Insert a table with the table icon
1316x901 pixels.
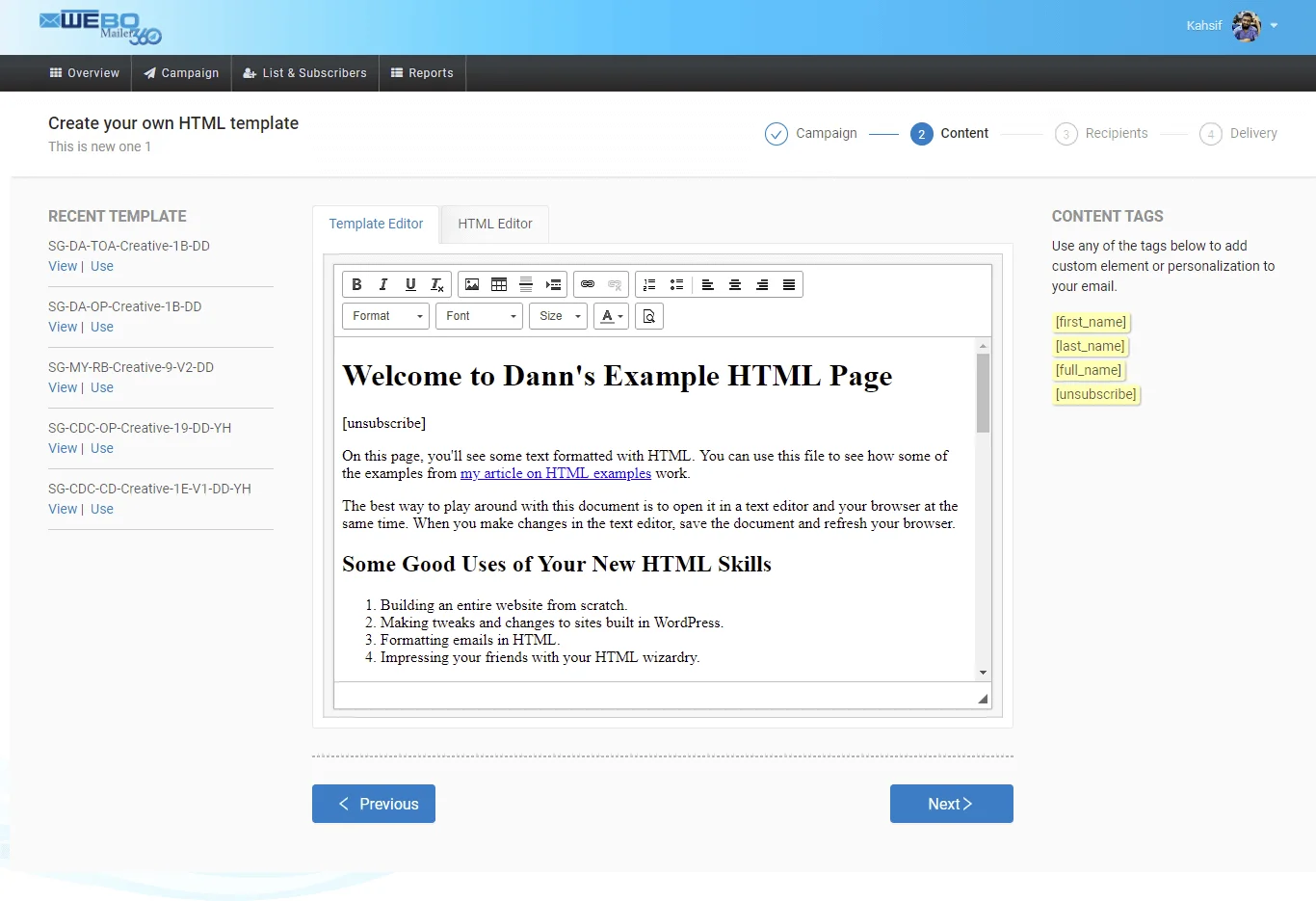pyautogui.click(x=499, y=284)
